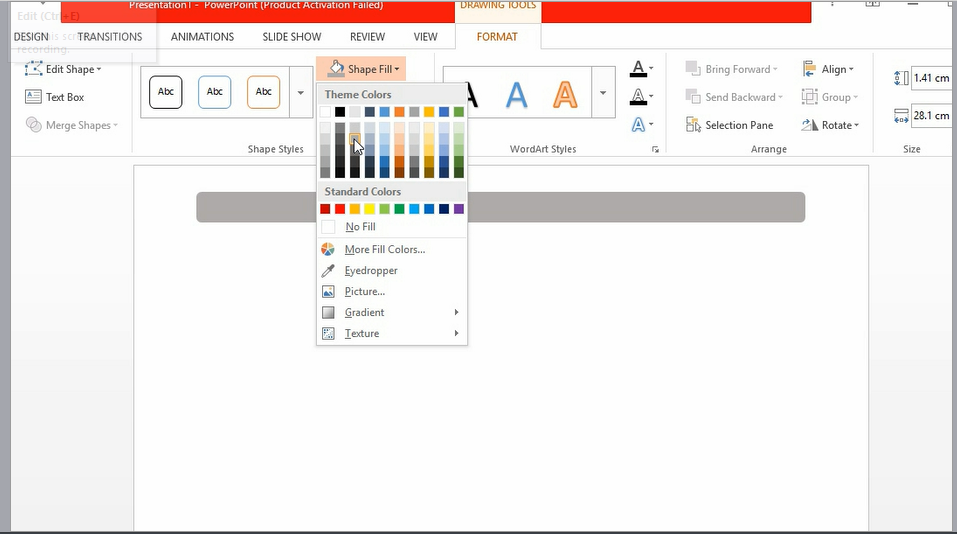Select yellow standard color swatch
Viewport: 957px width, 534px height.
pyautogui.click(x=370, y=209)
